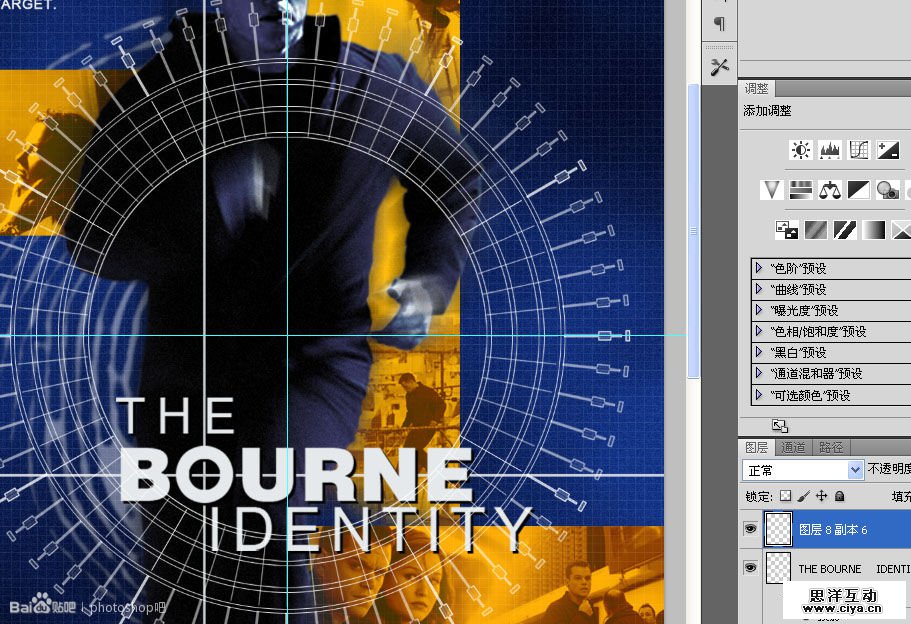911x624 pixels.
Task: Add a Photo Filter adjustment
Action: coord(887,190)
